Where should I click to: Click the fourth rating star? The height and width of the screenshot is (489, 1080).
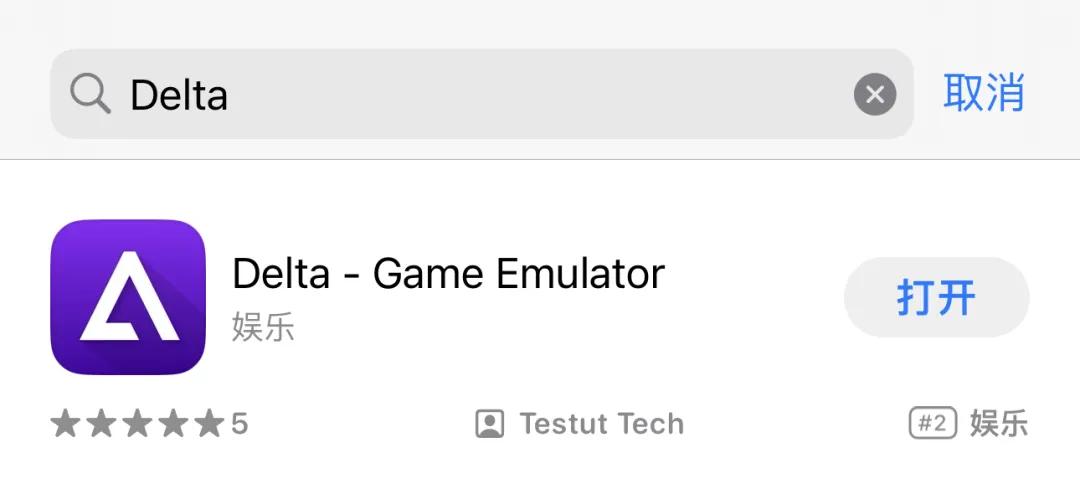coord(173,423)
